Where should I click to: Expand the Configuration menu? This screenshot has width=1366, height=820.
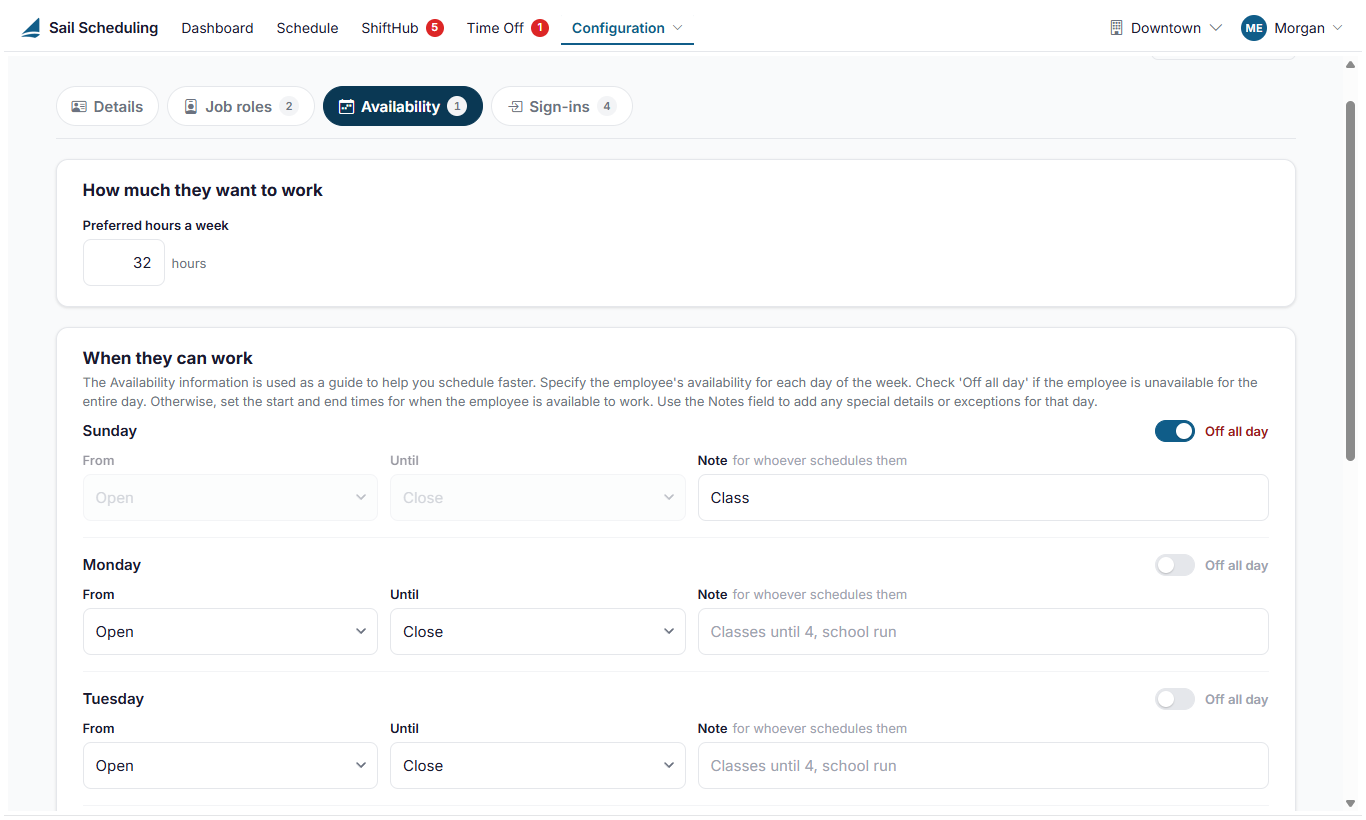(627, 28)
